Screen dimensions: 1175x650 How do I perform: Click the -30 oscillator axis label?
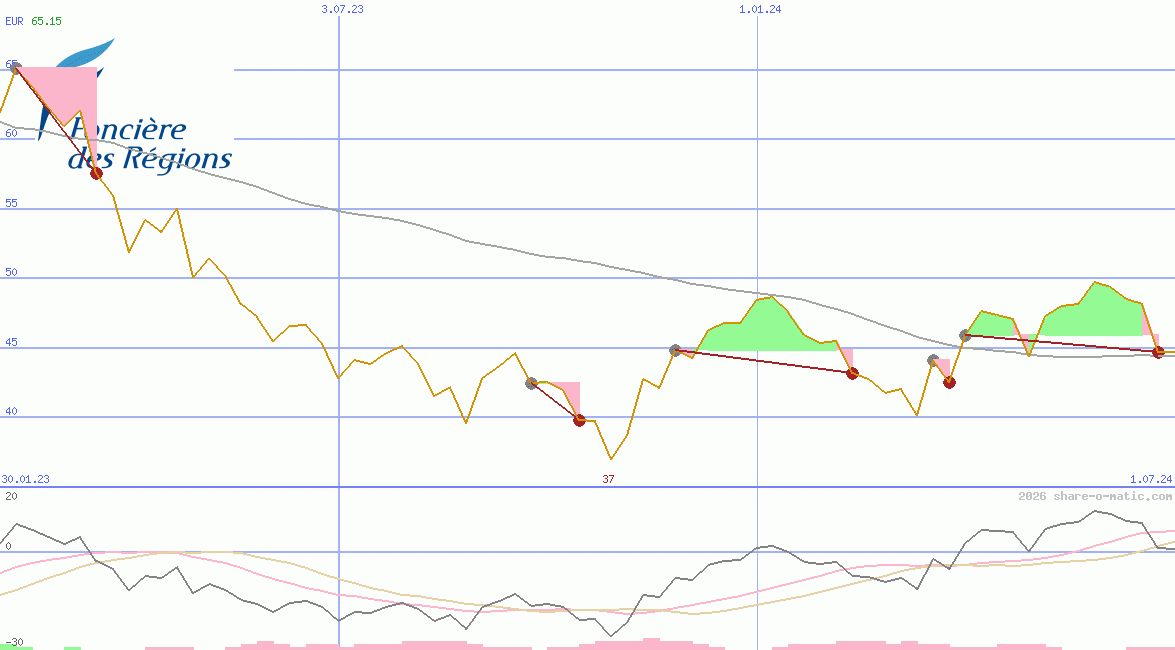pos(14,641)
